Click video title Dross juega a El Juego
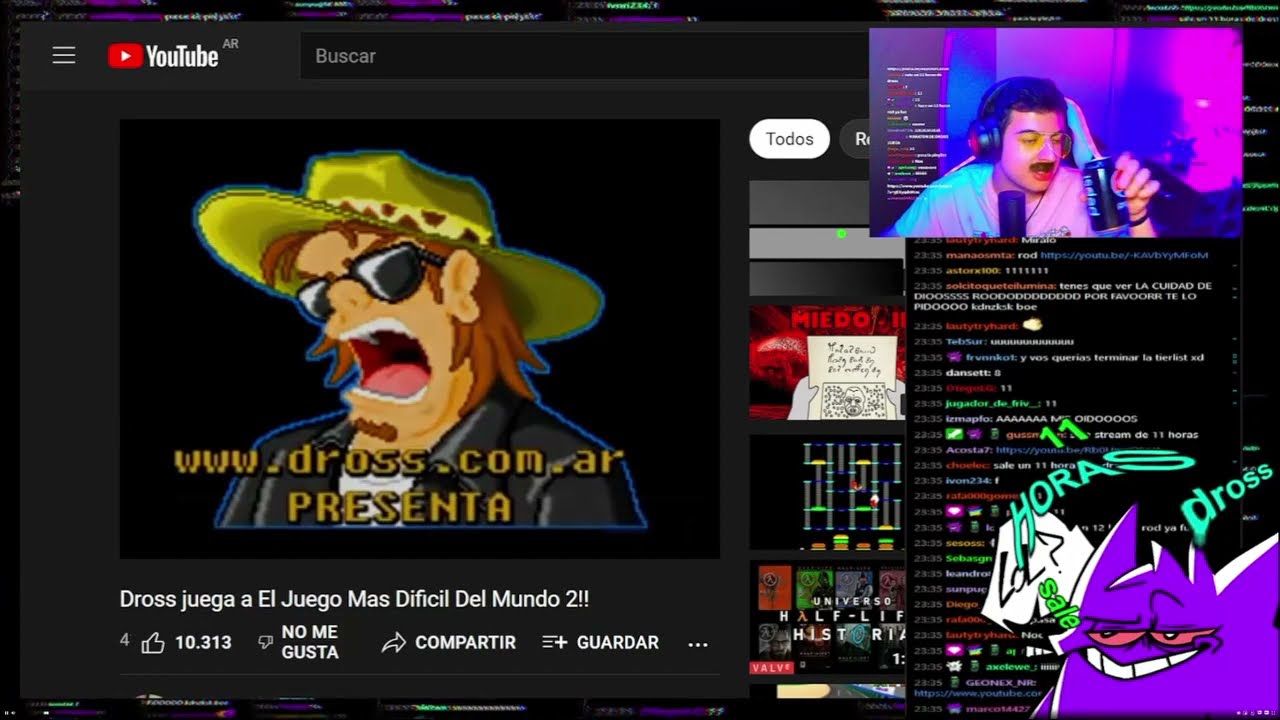 point(354,599)
